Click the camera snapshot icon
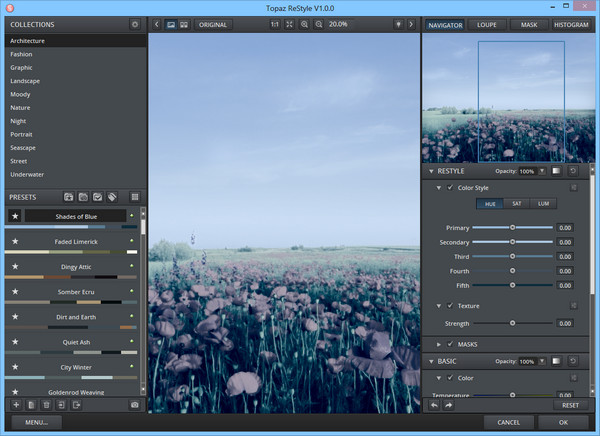This screenshot has width=600, height=436. (135, 405)
